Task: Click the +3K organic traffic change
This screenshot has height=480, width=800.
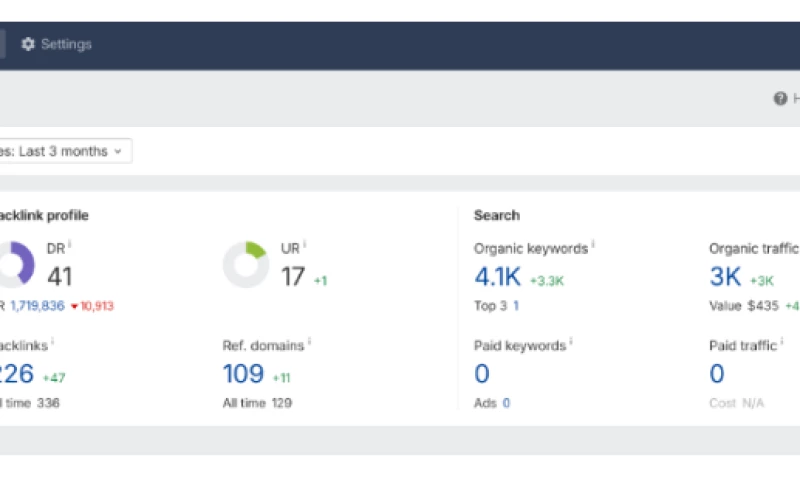Action: click(x=762, y=281)
